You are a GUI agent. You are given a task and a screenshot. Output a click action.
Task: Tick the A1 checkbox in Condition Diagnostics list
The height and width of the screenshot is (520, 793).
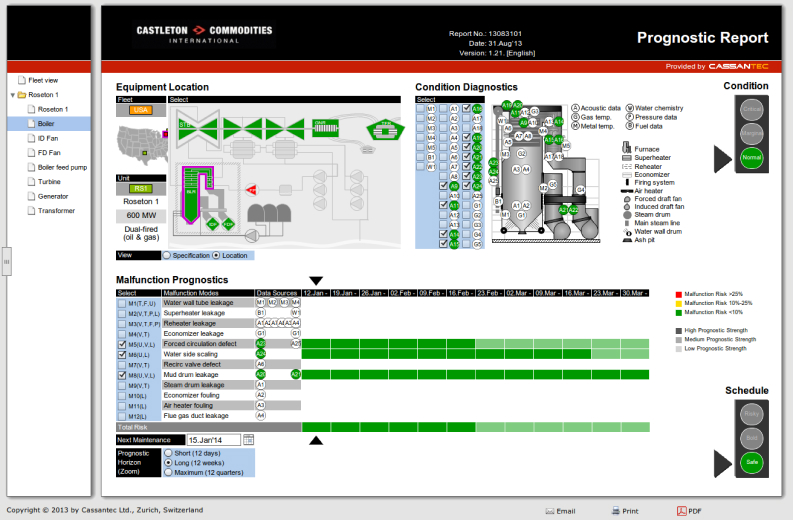click(x=443, y=108)
